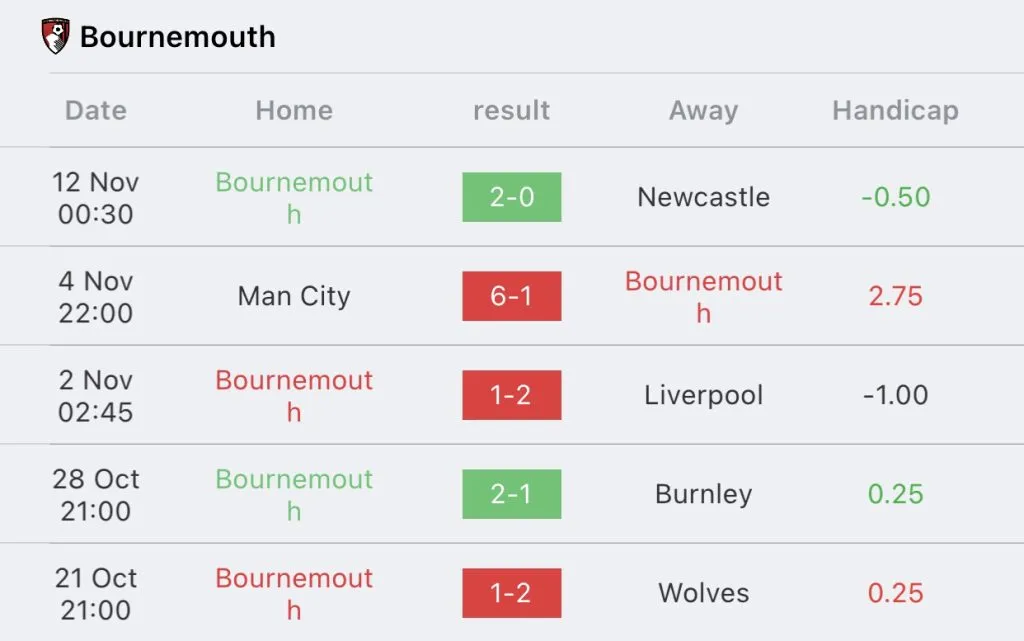The width and height of the screenshot is (1024, 641).
Task: Select the Home column header
Action: (294, 110)
